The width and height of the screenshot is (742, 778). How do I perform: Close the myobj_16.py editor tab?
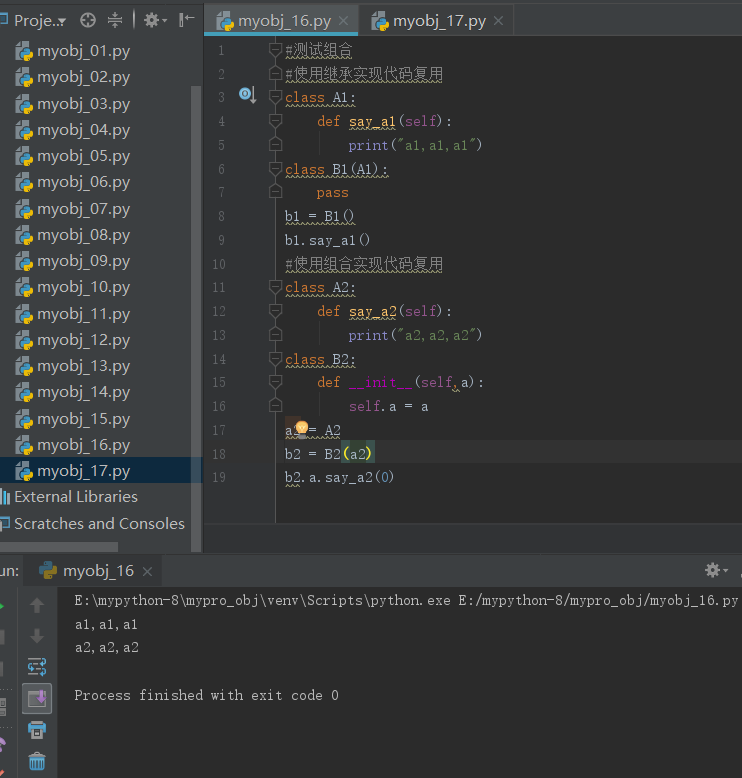[343, 21]
